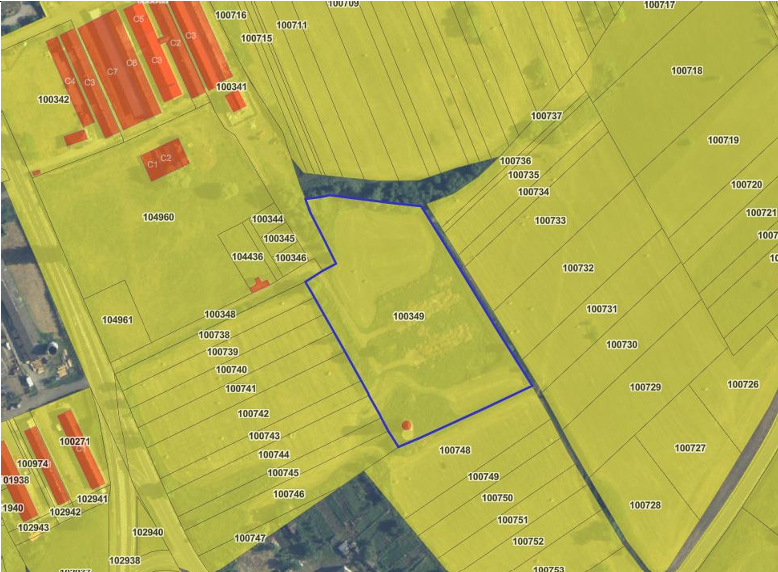Click the red building labeled C4
This screenshot has height=572, width=778.
coord(69,81)
